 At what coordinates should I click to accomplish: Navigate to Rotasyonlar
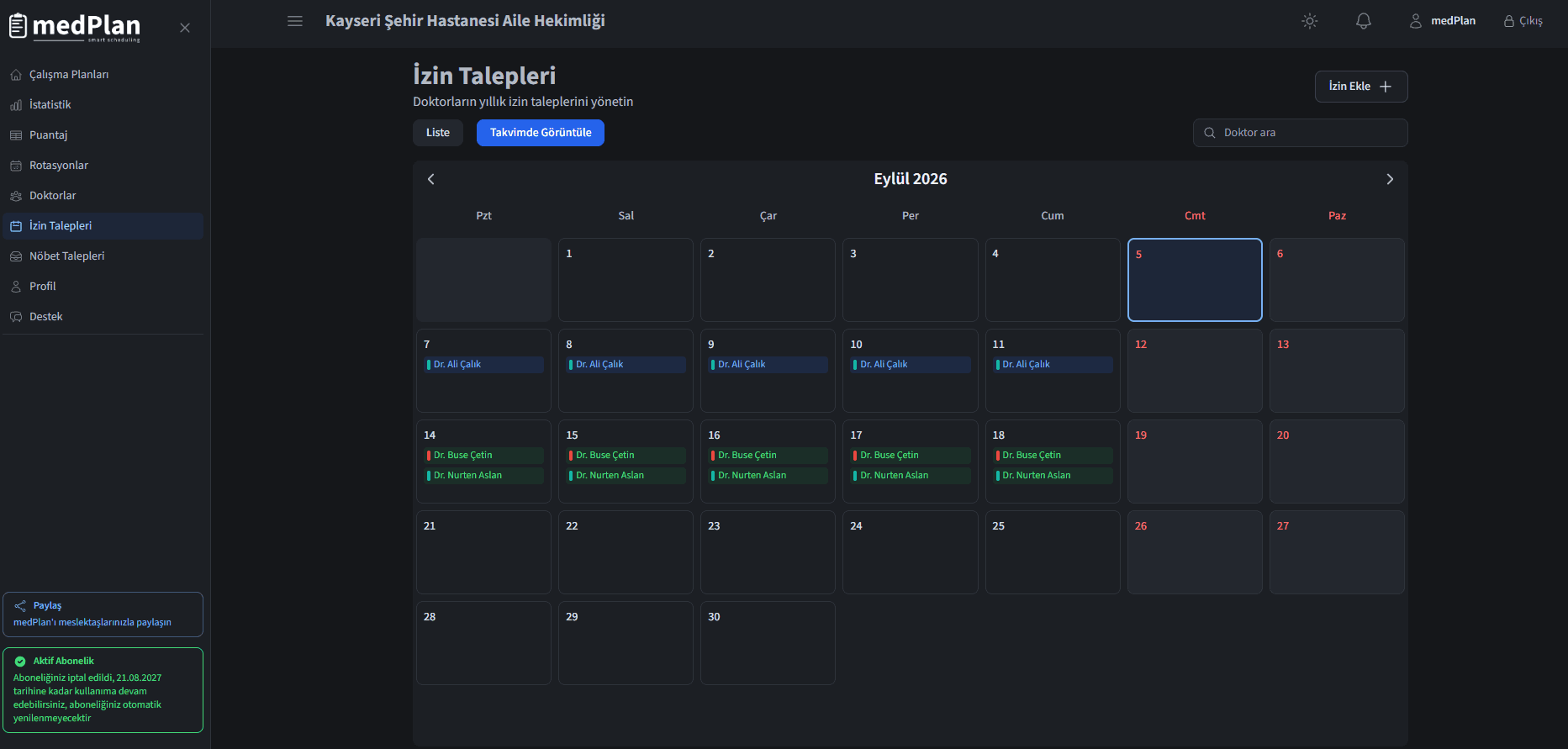103,166
